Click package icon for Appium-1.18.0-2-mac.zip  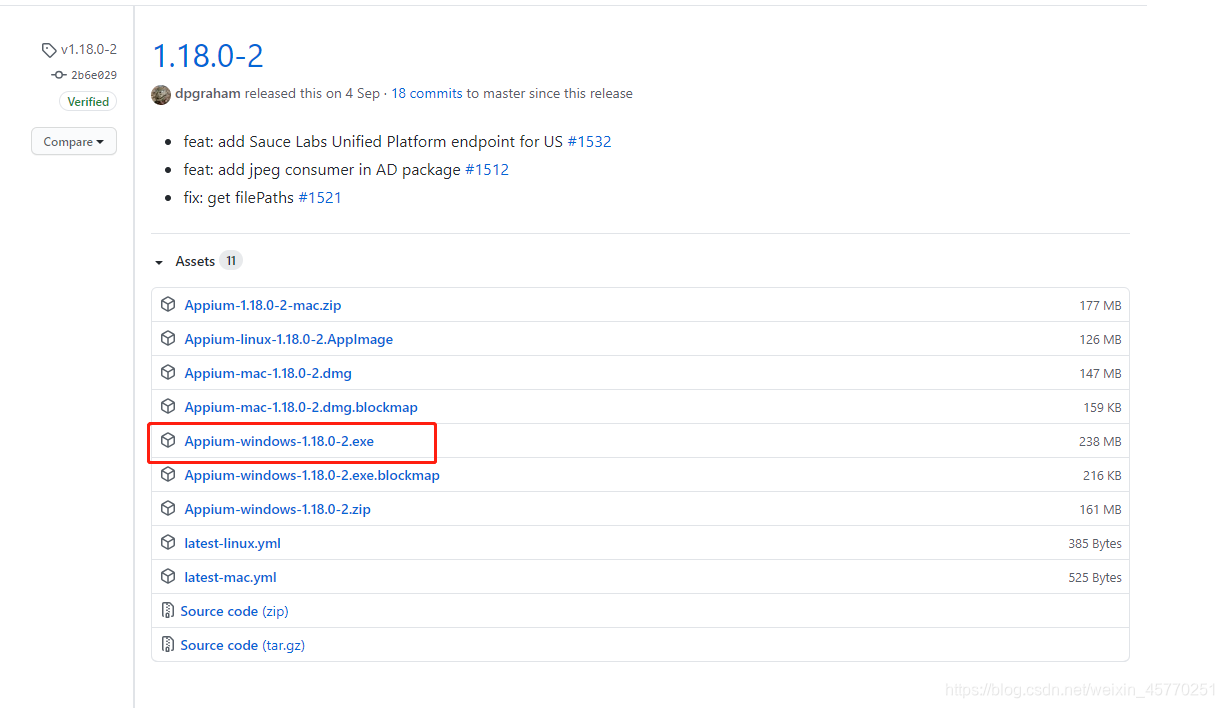(x=168, y=304)
